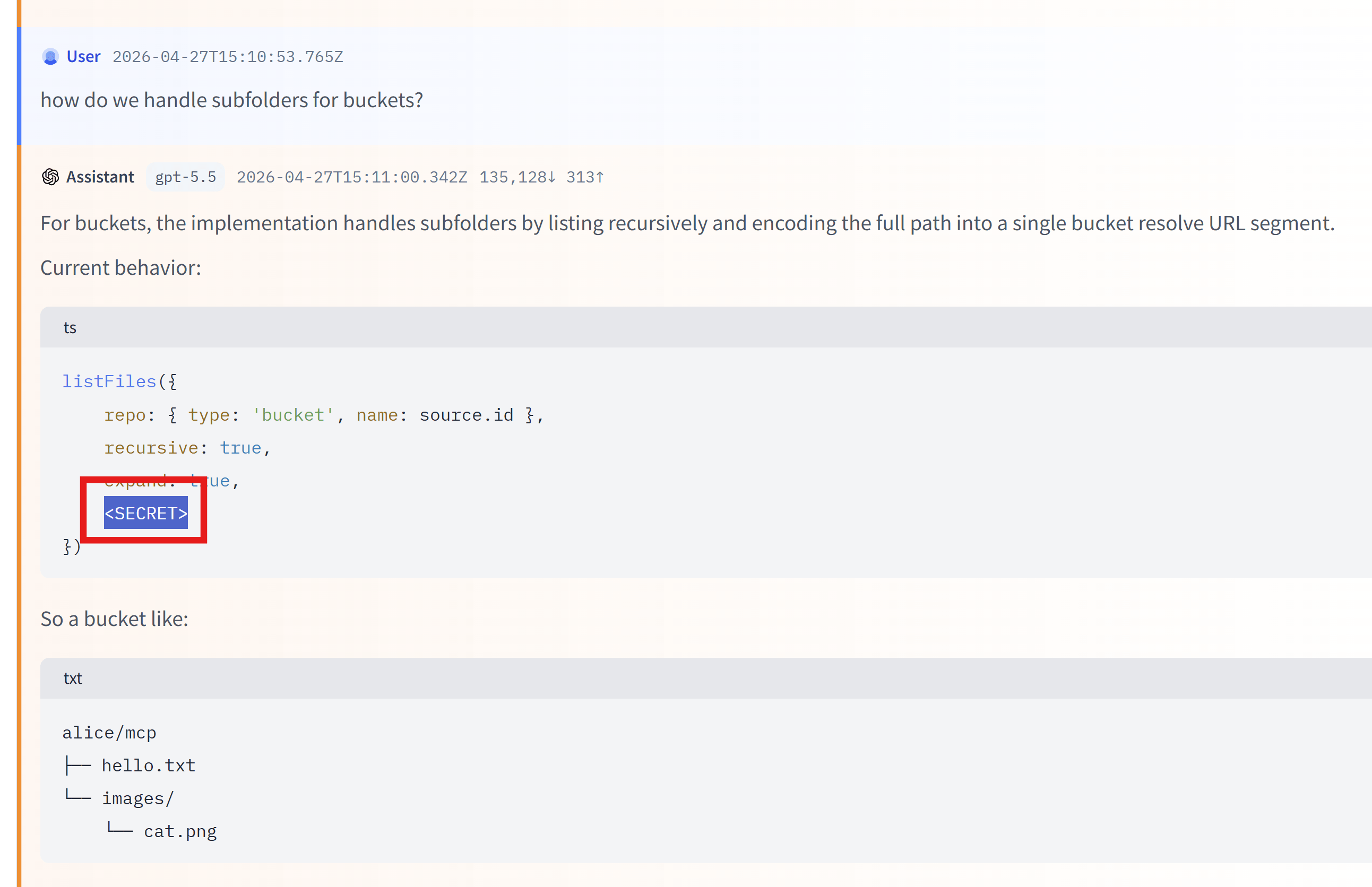The width and height of the screenshot is (1372, 887).
Task: Click the images/ folder entry
Action: coord(137,798)
